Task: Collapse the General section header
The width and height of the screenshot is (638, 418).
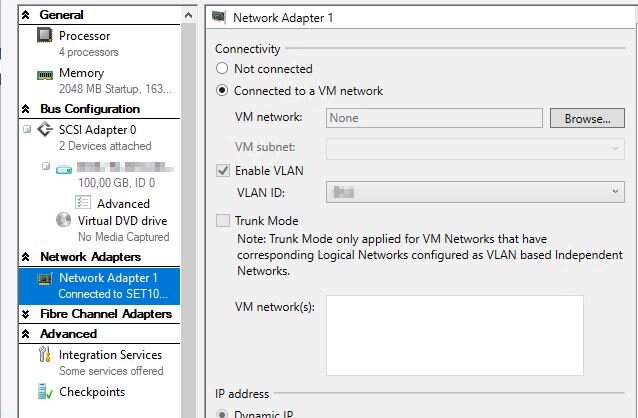Action: click(x=26, y=15)
